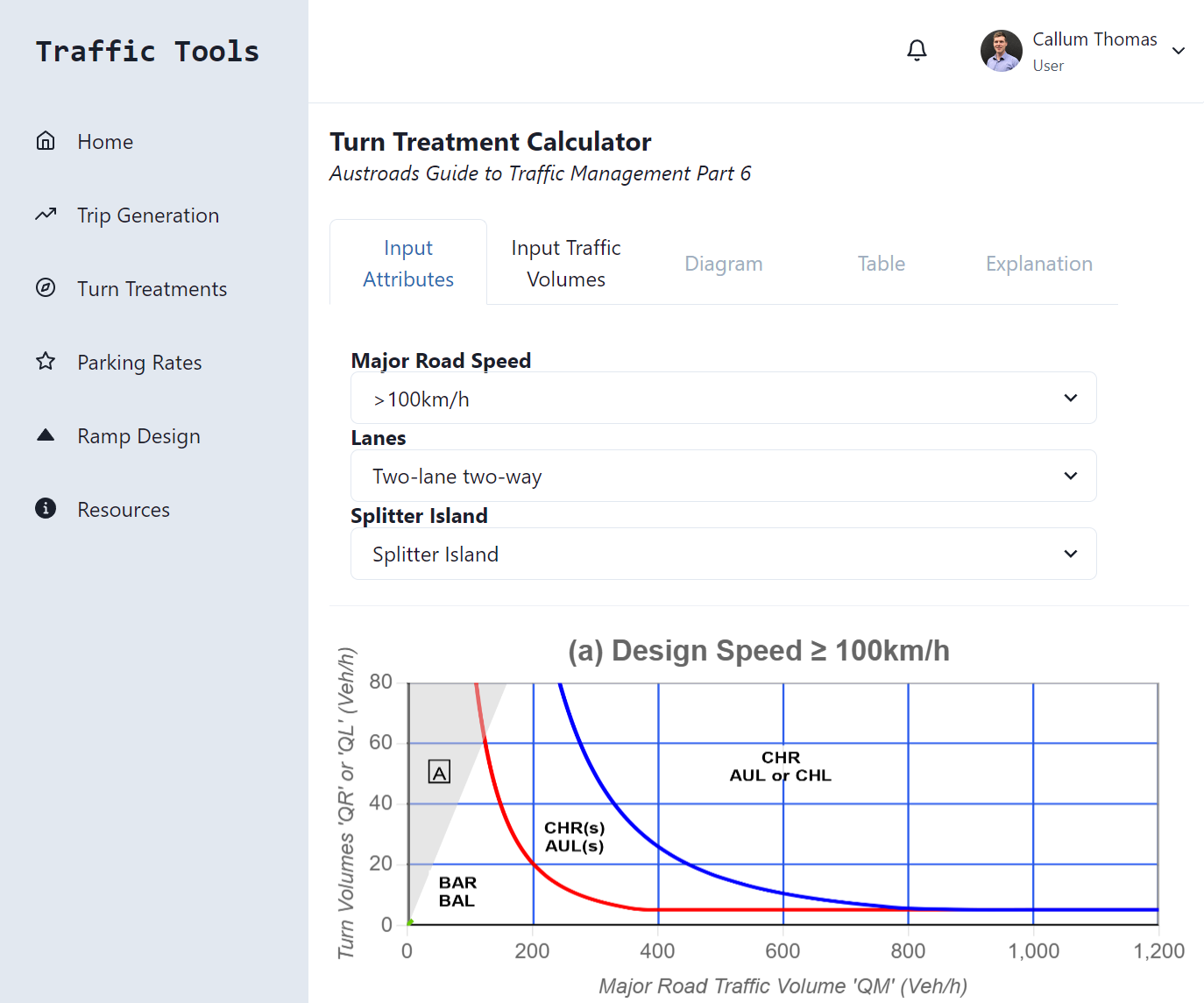
Task: Click the BAR BAL label on the chart
Action: pyautogui.click(x=457, y=892)
